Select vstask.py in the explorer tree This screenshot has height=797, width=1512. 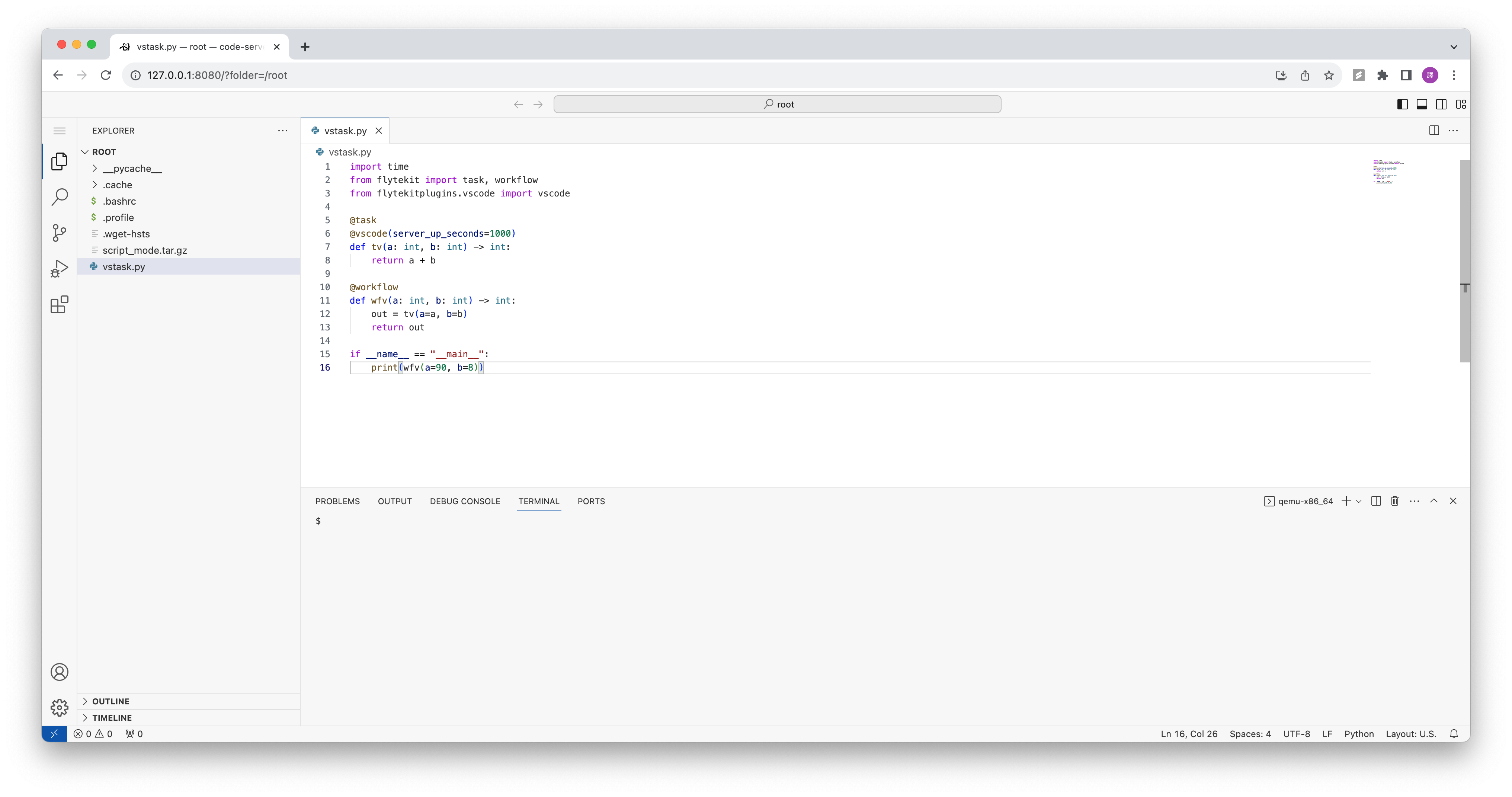tap(188, 266)
